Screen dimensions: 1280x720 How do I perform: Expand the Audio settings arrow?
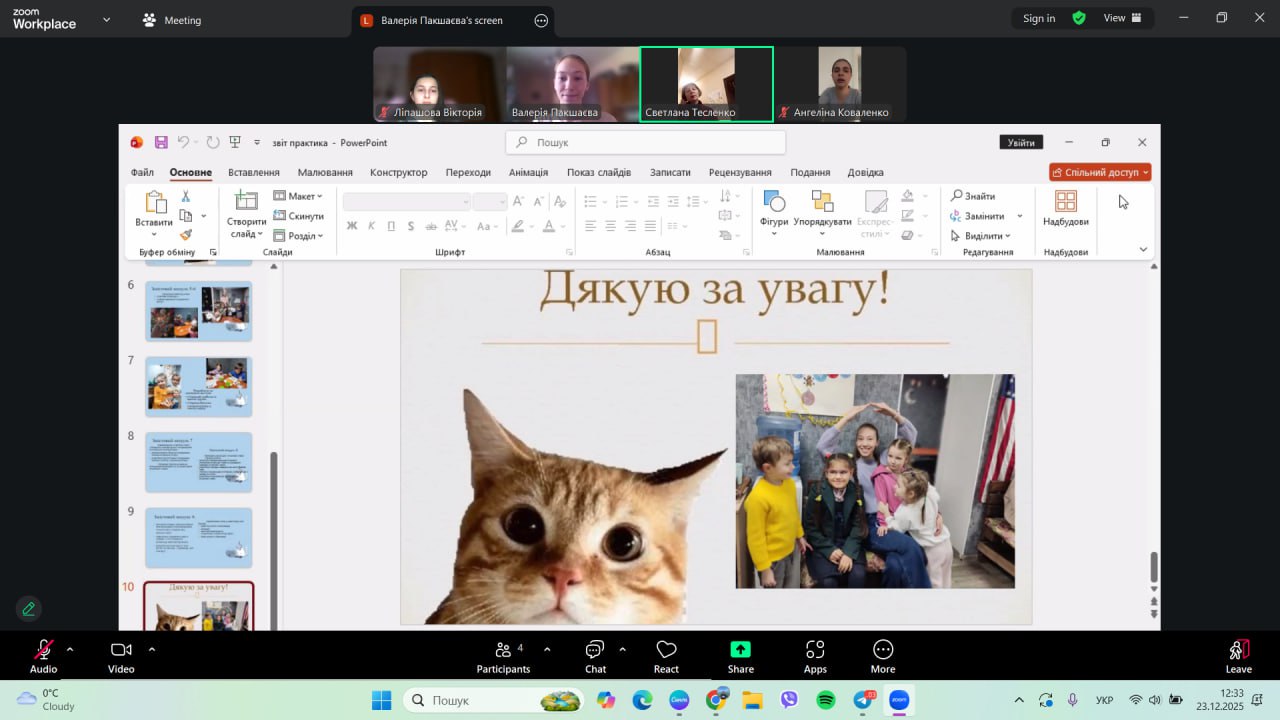69,649
